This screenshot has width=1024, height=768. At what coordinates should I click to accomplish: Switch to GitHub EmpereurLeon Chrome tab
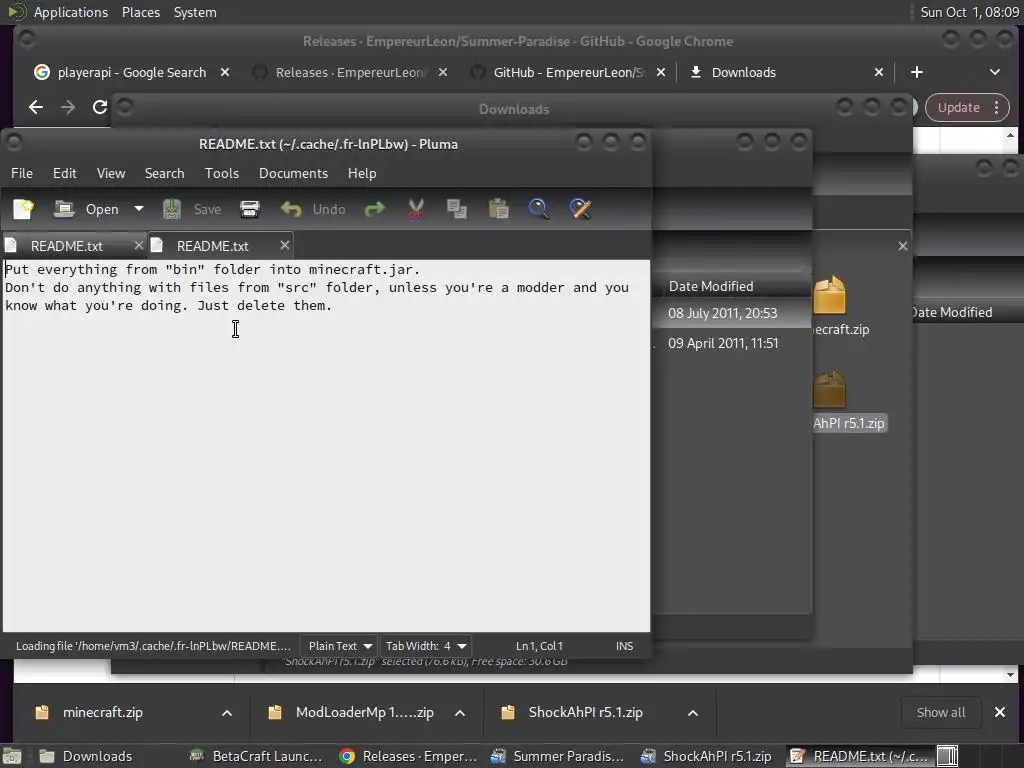568,72
